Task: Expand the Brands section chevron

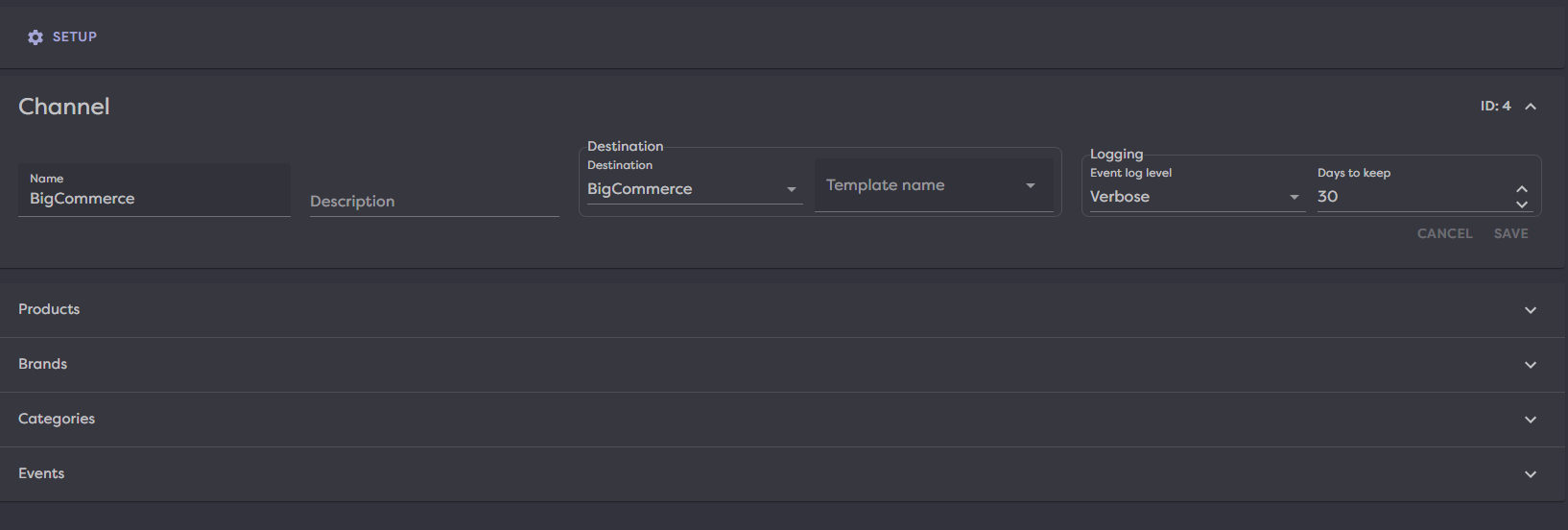Action: point(1531,365)
